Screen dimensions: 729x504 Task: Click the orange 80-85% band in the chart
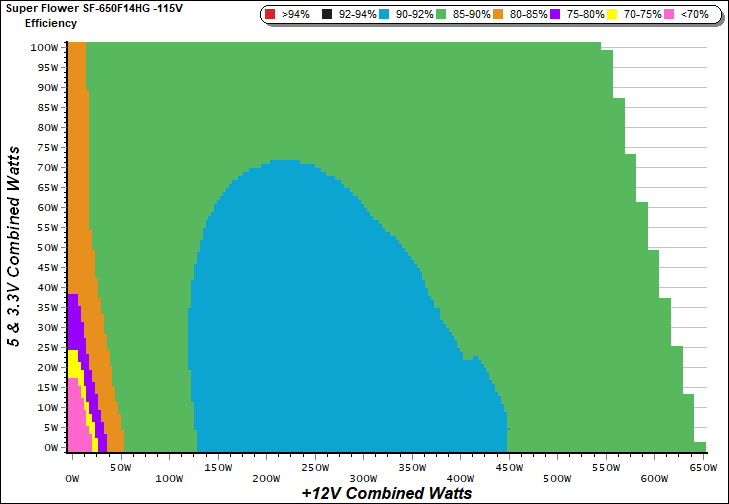(x=76, y=150)
